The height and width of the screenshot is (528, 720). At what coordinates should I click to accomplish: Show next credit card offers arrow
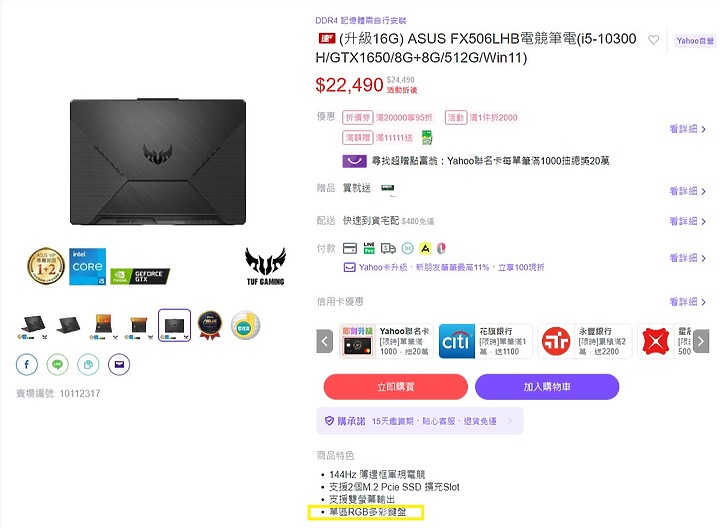(x=701, y=341)
